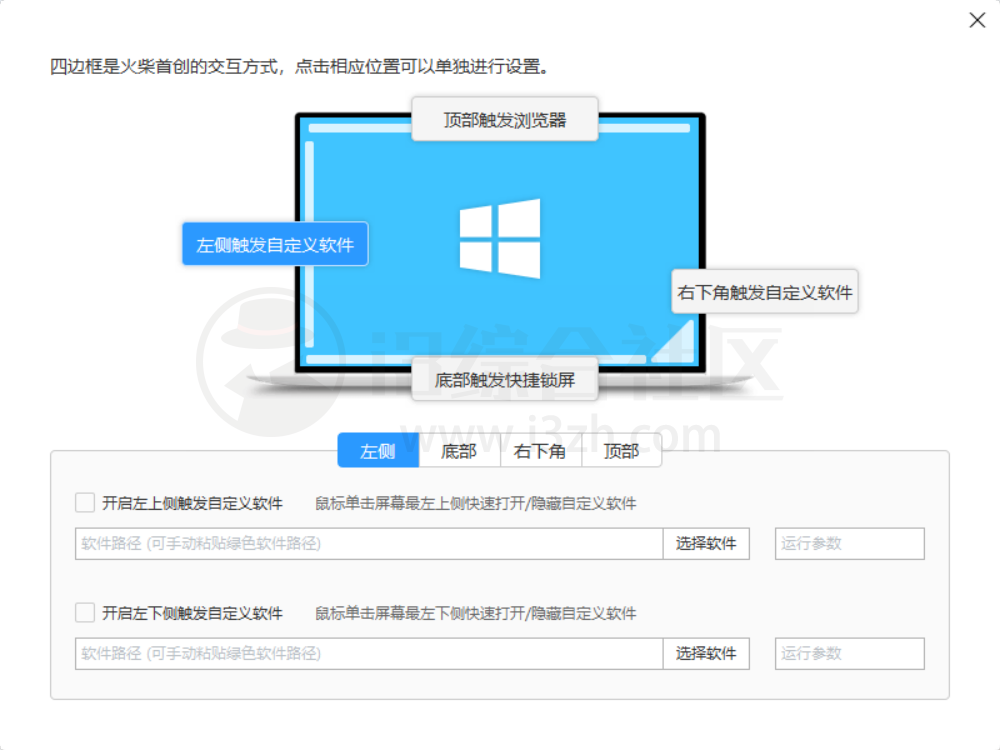Screen dimensions: 1000x750
Task: Select the 左侧触发自定义软件 blue label
Action: pyautogui.click(x=275, y=244)
